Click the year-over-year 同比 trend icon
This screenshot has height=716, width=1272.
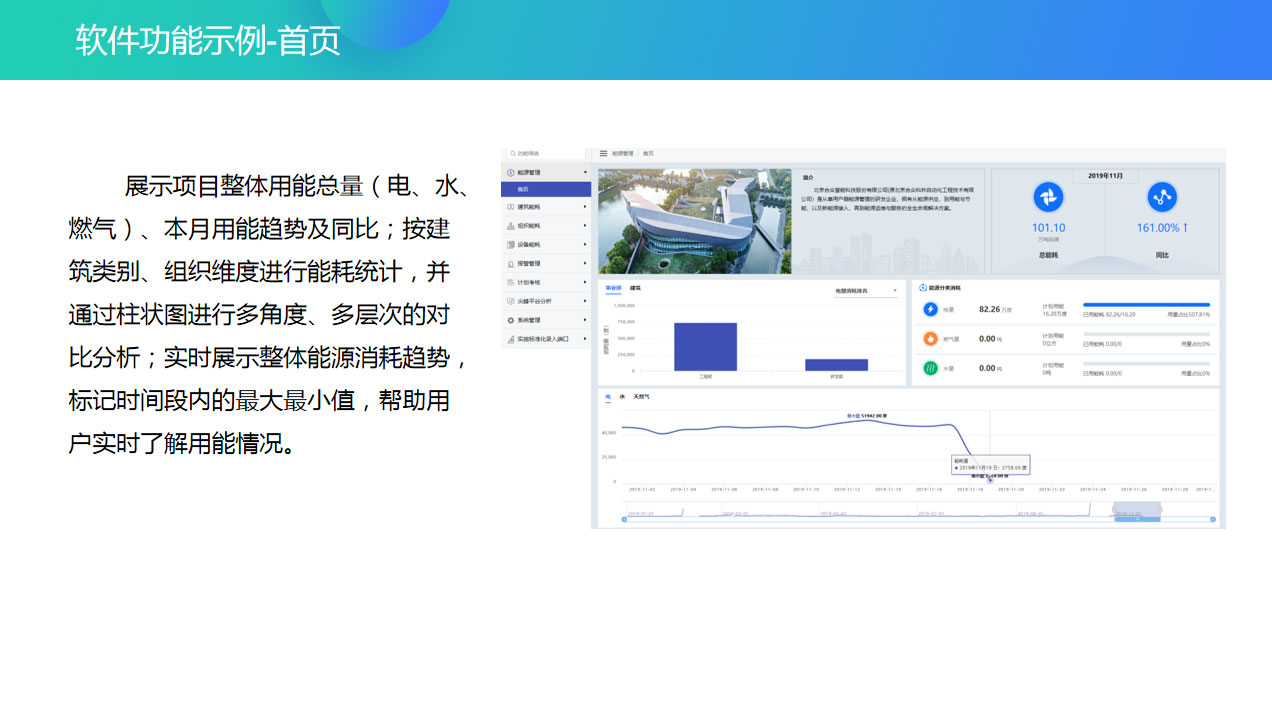1162,197
